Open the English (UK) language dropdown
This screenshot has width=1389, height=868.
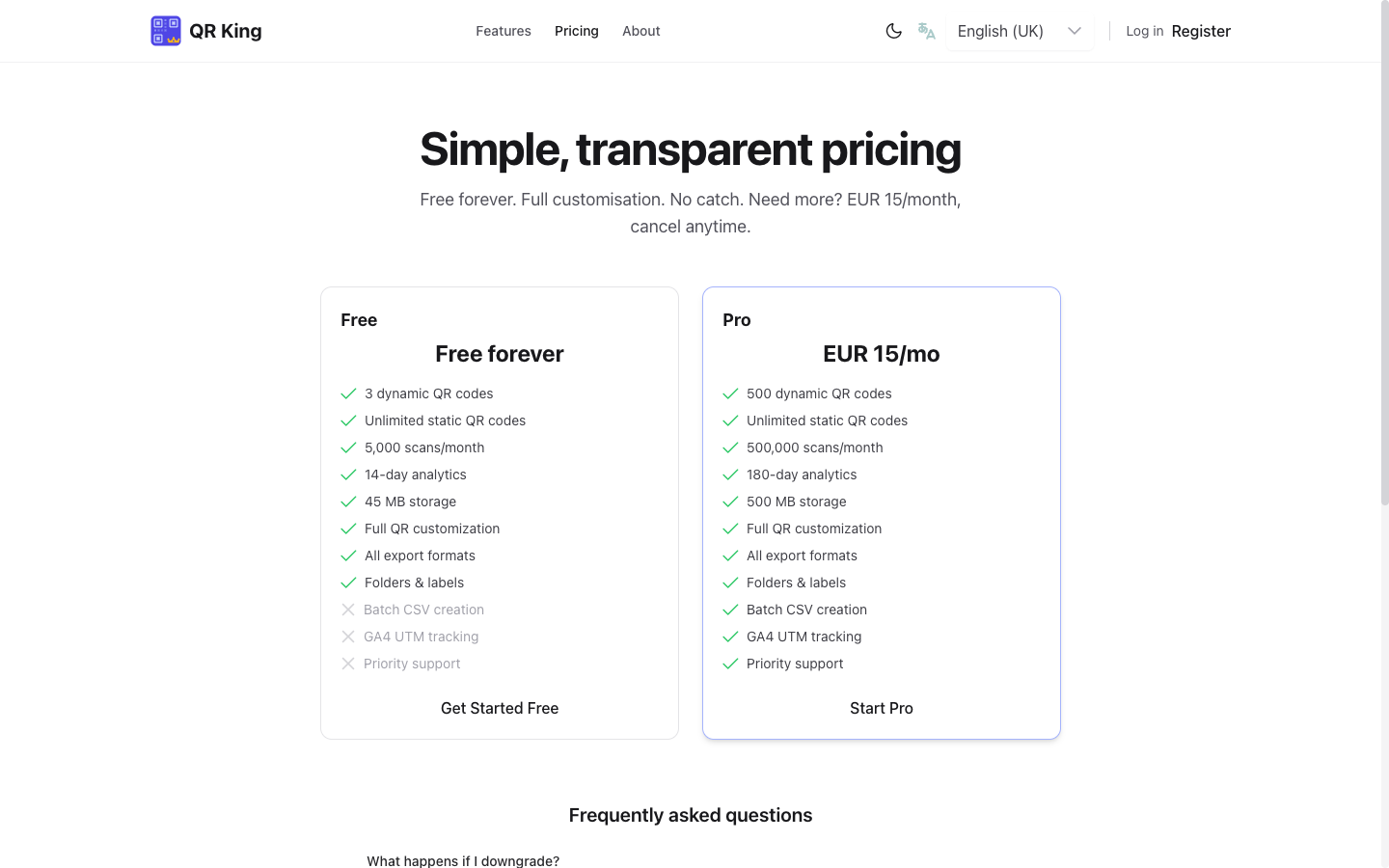click(1000, 31)
